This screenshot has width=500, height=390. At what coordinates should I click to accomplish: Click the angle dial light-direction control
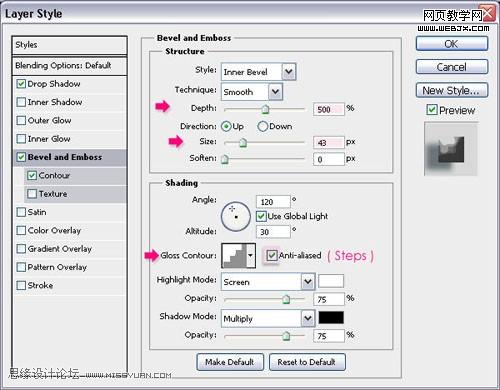point(236,216)
